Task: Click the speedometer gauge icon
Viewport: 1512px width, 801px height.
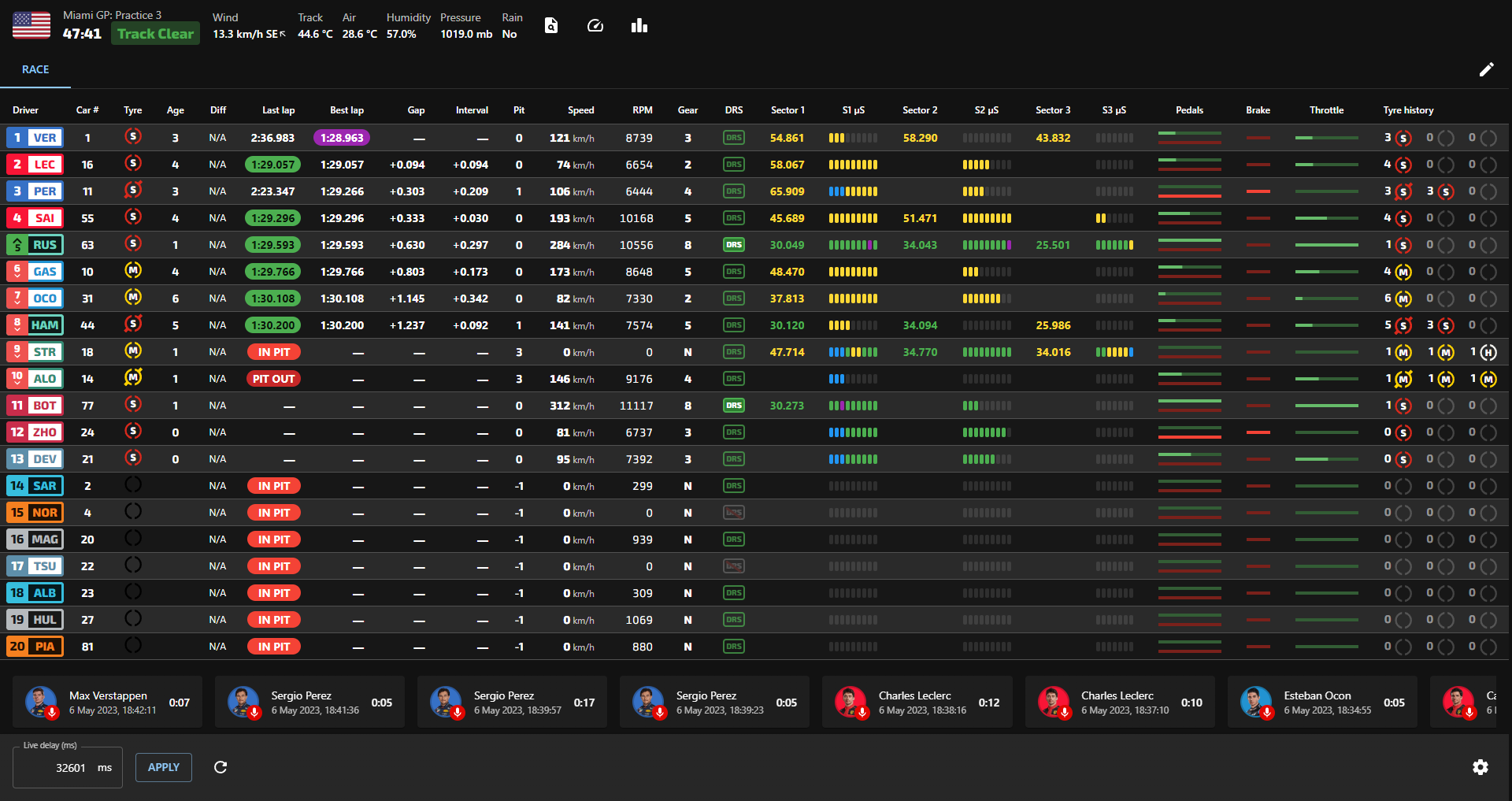Action: (x=595, y=26)
